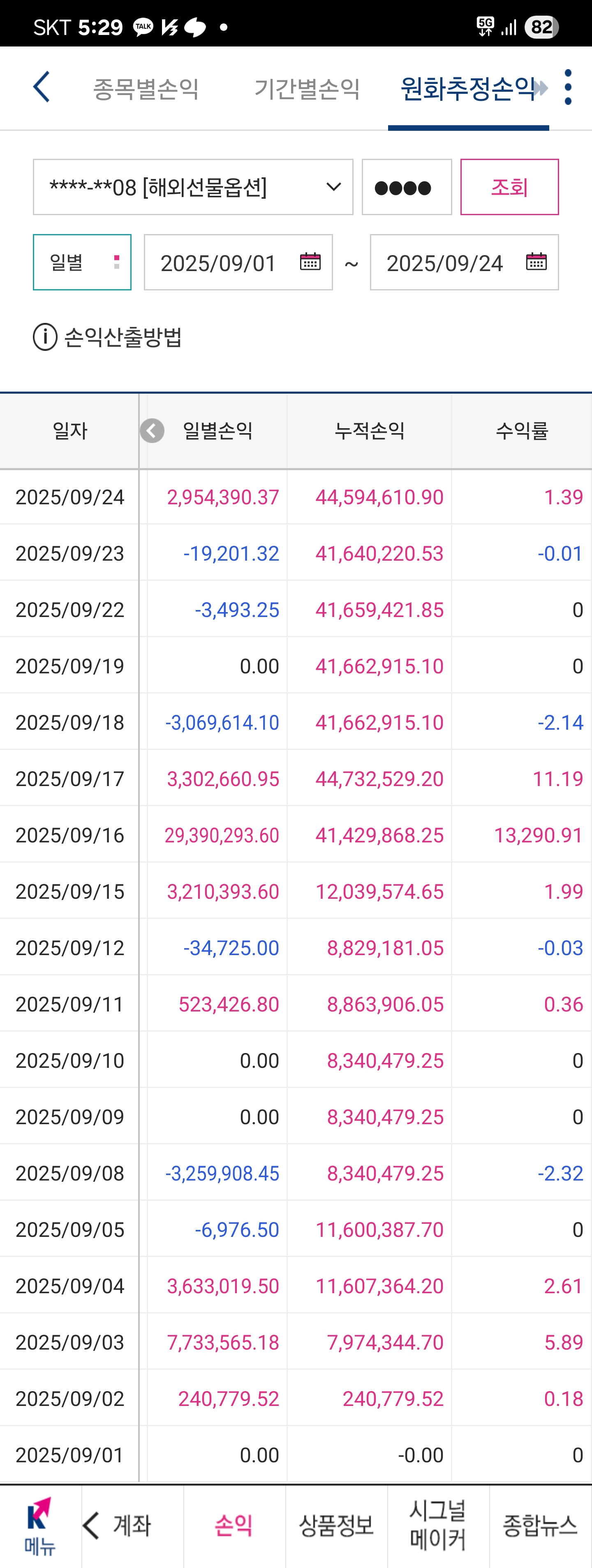Open 계좌 in bottom navigation
592x1568 pixels.
click(132, 1525)
